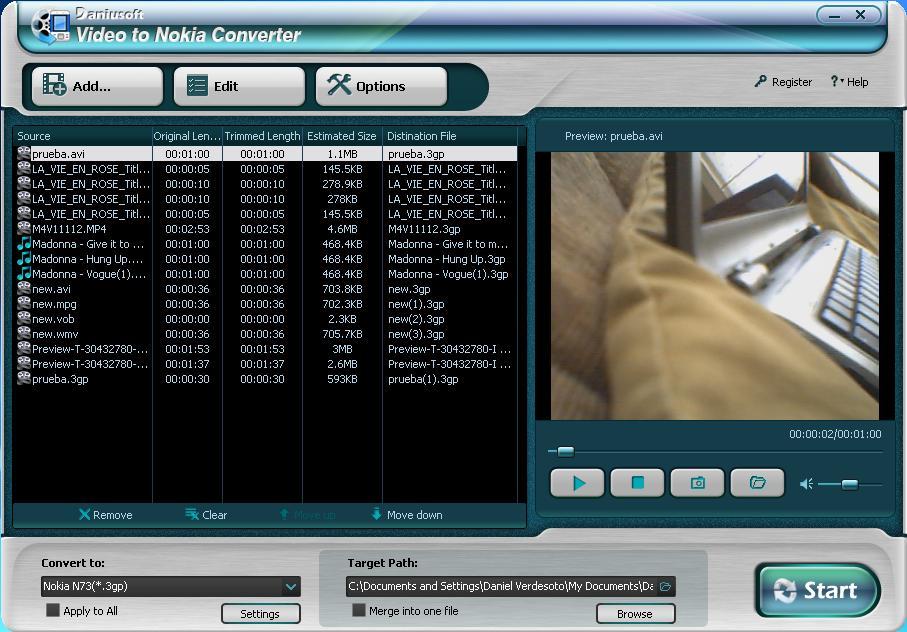Select destination M4V11112.3gp cell

point(424,229)
